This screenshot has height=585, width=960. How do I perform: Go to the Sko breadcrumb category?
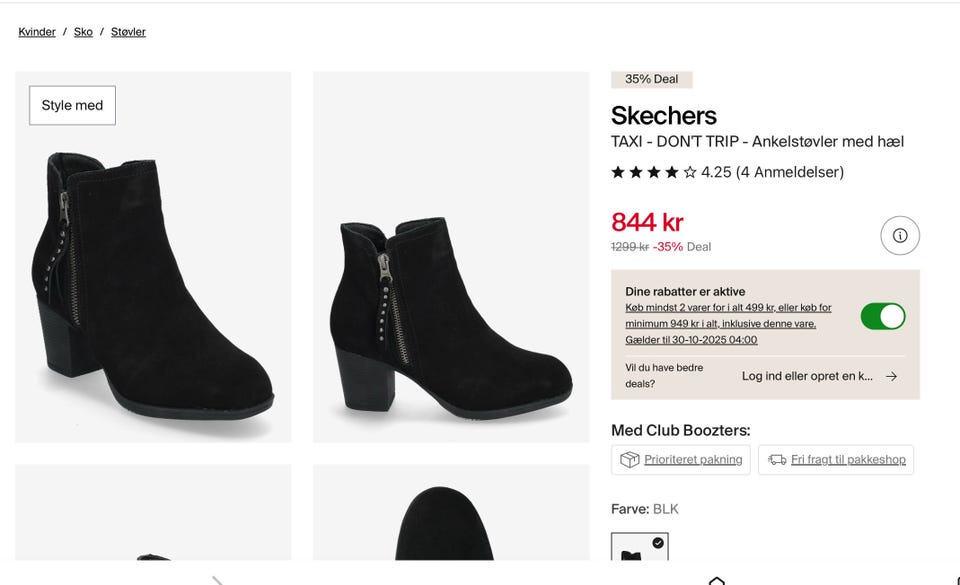click(x=83, y=32)
